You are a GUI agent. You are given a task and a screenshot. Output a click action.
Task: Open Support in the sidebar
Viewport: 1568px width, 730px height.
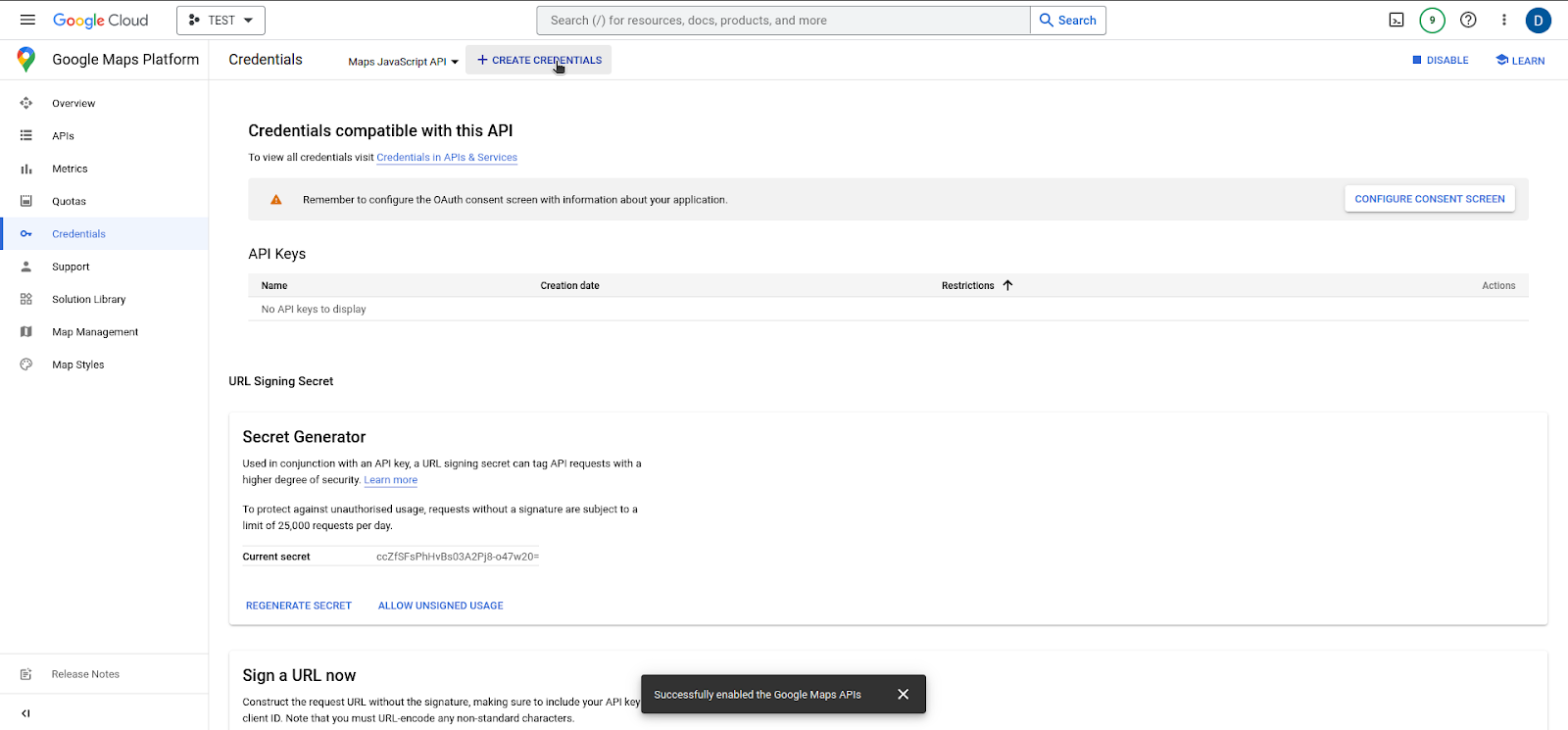point(71,267)
